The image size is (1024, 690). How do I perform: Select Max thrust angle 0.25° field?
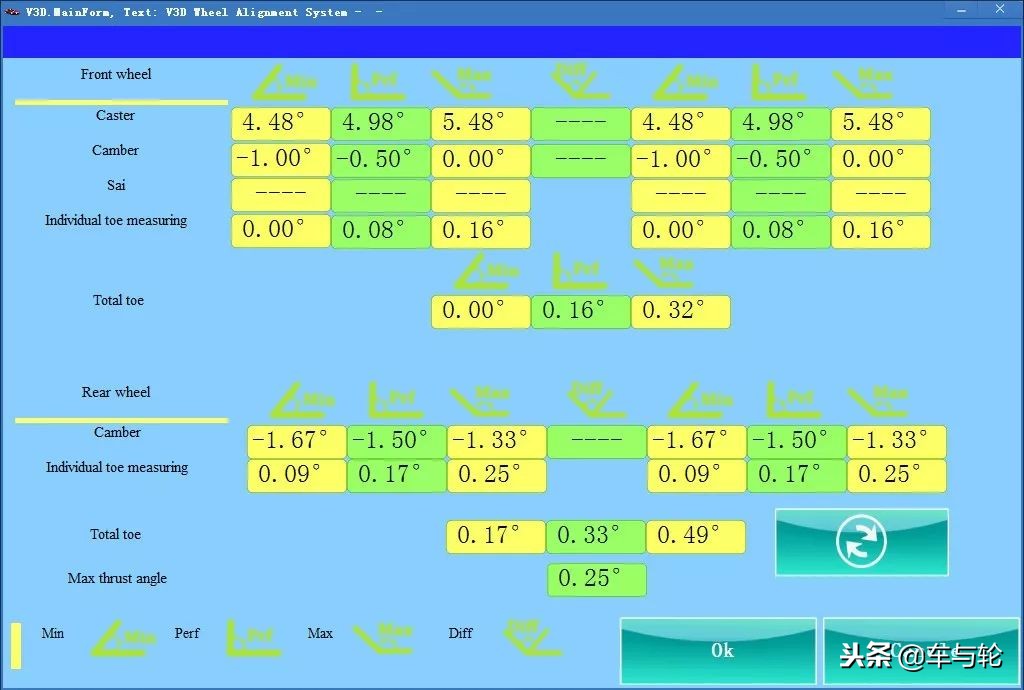tap(596, 580)
